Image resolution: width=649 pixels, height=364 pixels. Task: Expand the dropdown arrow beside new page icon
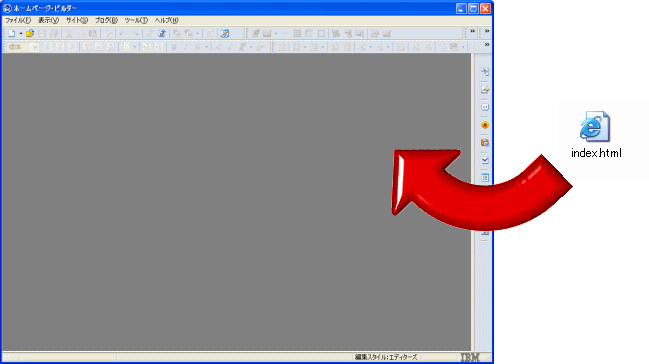tap(21, 34)
